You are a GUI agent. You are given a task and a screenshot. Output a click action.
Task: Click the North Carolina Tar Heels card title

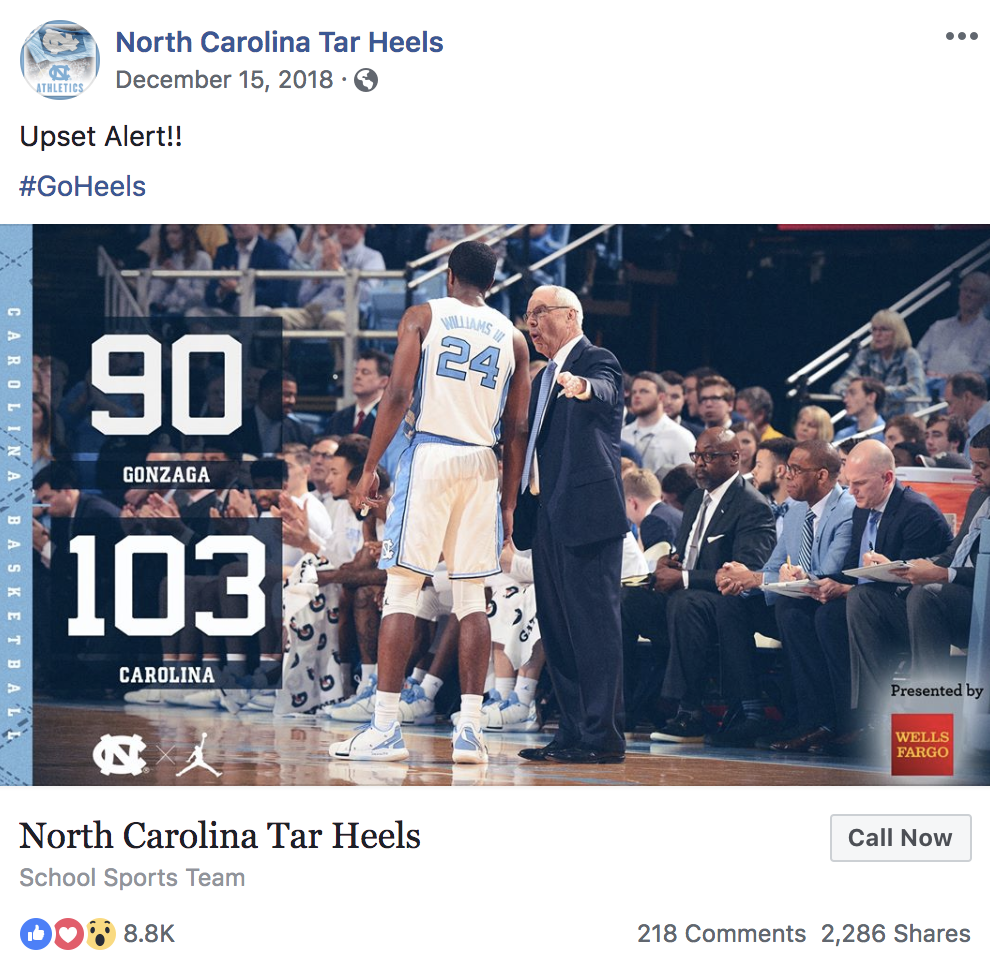pyautogui.click(x=220, y=836)
